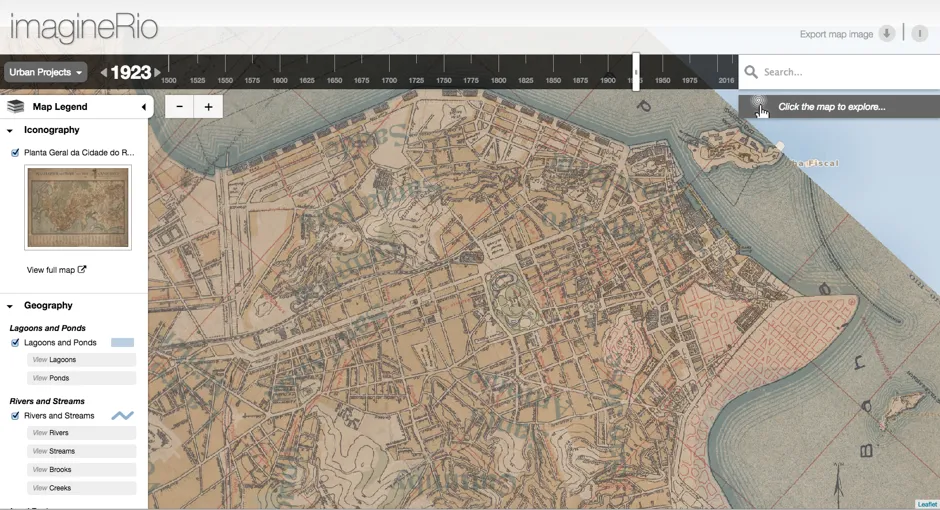Go to the previous year arrow
The width and height of the screenshot is (940, 510).
pos(104,73)
